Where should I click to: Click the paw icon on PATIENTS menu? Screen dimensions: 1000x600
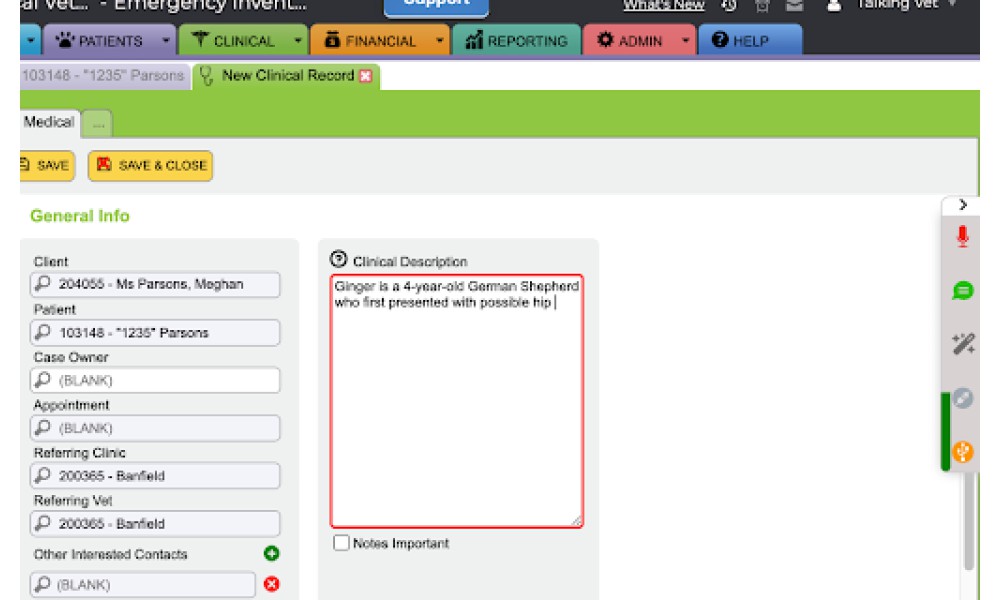(65, 40)
